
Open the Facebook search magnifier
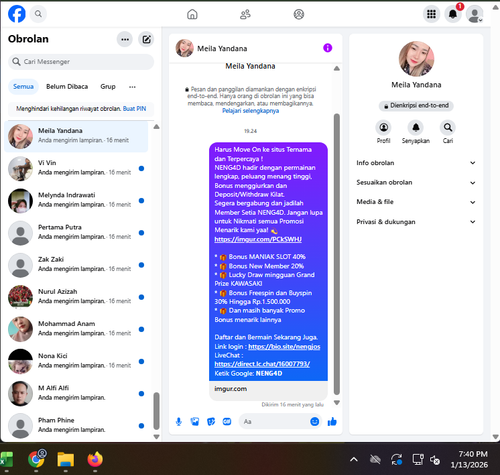(x=38, y=14)
